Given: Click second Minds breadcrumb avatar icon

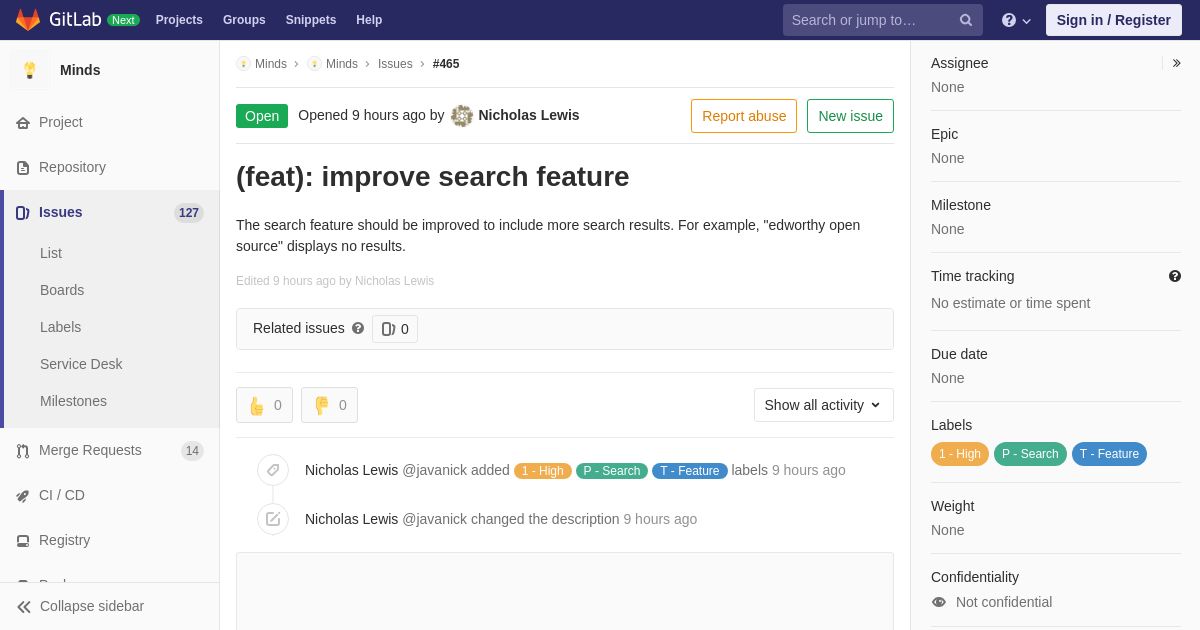Looking at the screenshot, I should tap(314, 64).
